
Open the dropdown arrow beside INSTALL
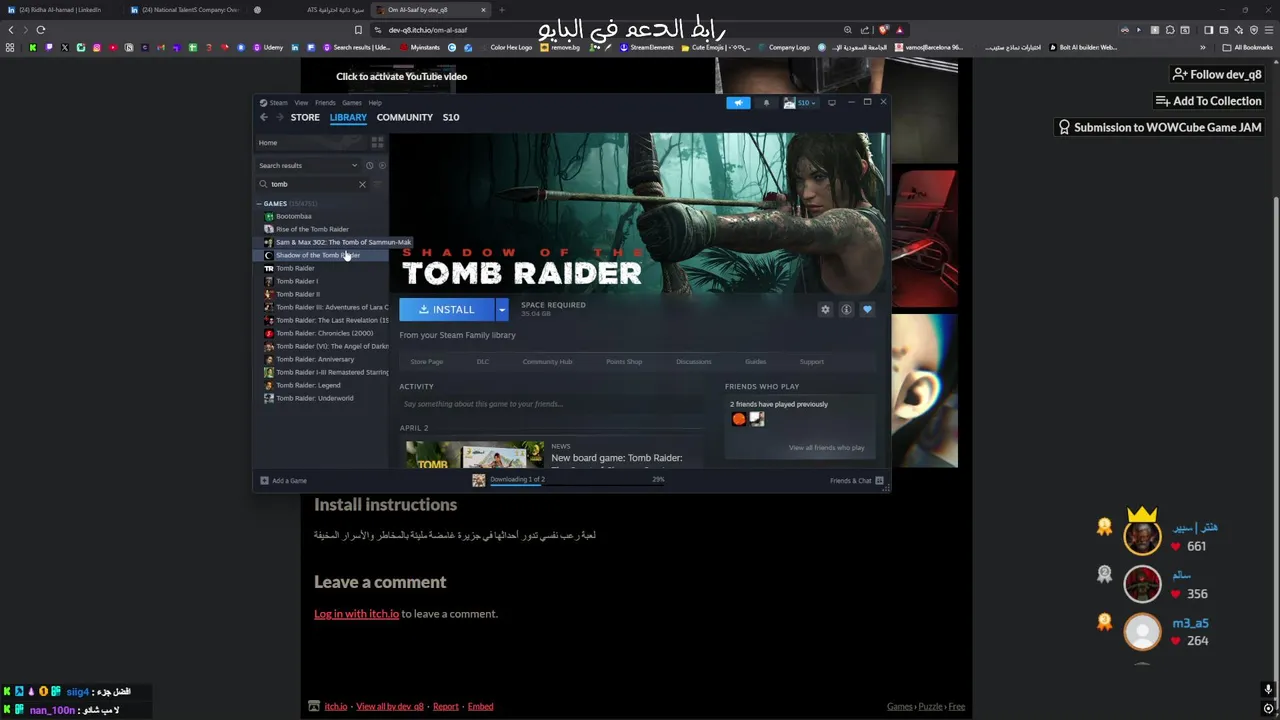click(x=502, y=309)
